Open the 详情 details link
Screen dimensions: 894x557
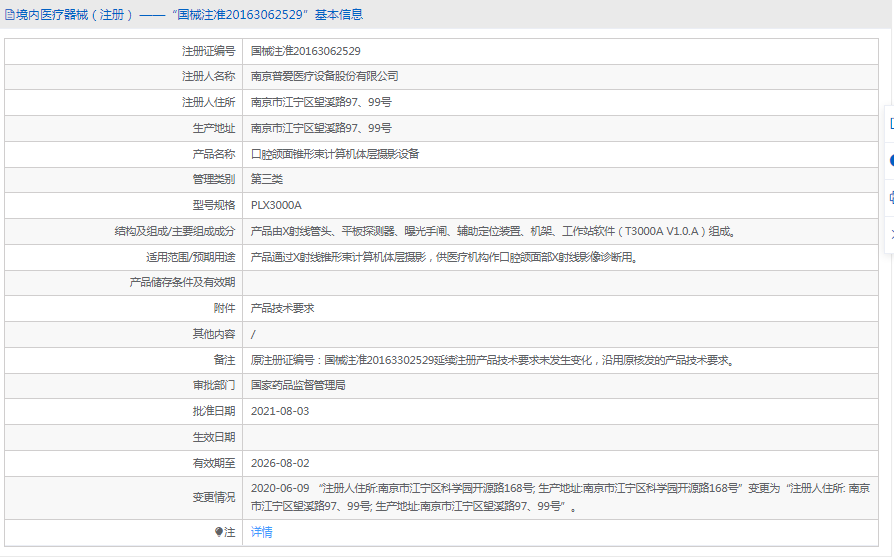point(262,532)
